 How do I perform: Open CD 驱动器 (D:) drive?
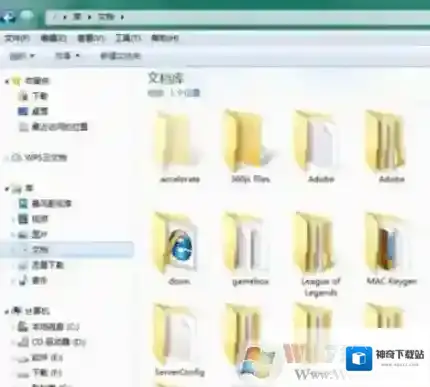click(58, 342)
